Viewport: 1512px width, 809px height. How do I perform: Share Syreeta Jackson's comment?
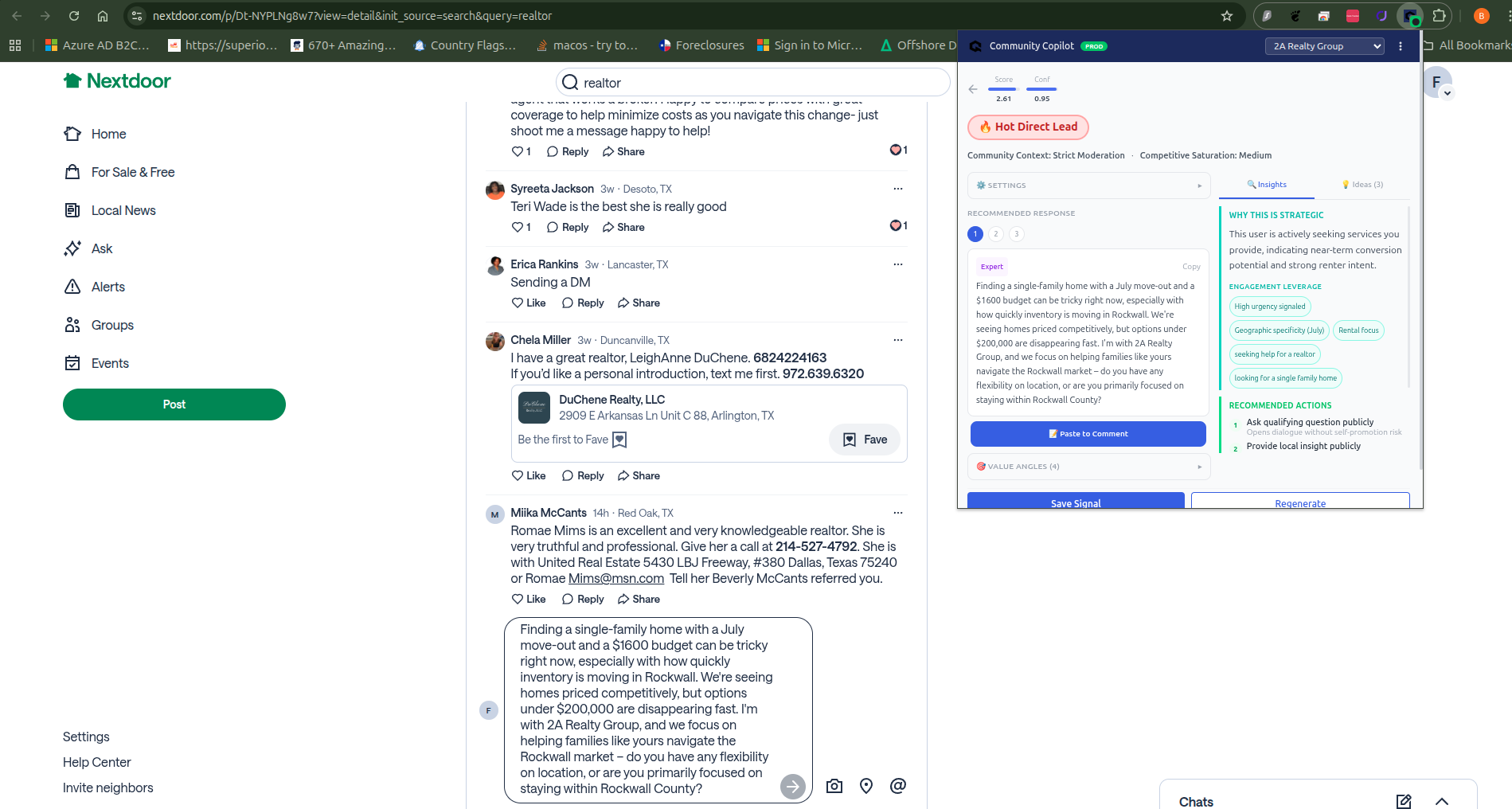tap(623, 227)
